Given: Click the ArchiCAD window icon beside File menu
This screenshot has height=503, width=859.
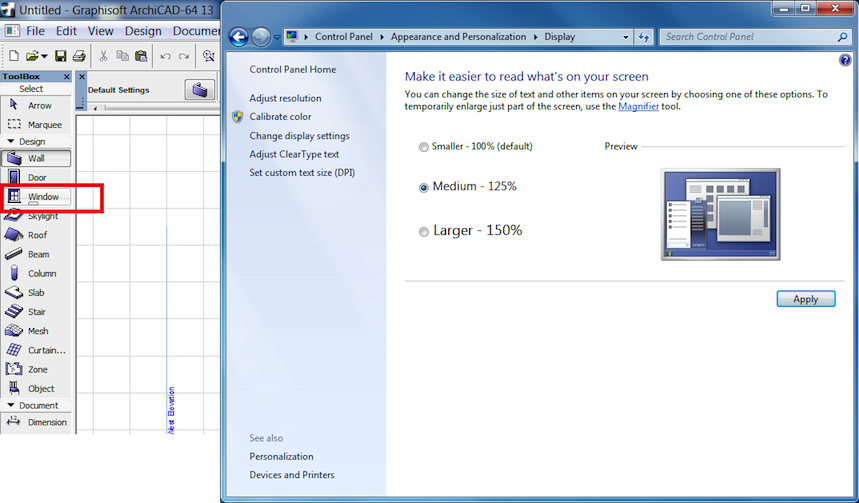Looking at the screenshot, I should coord(12,31).
